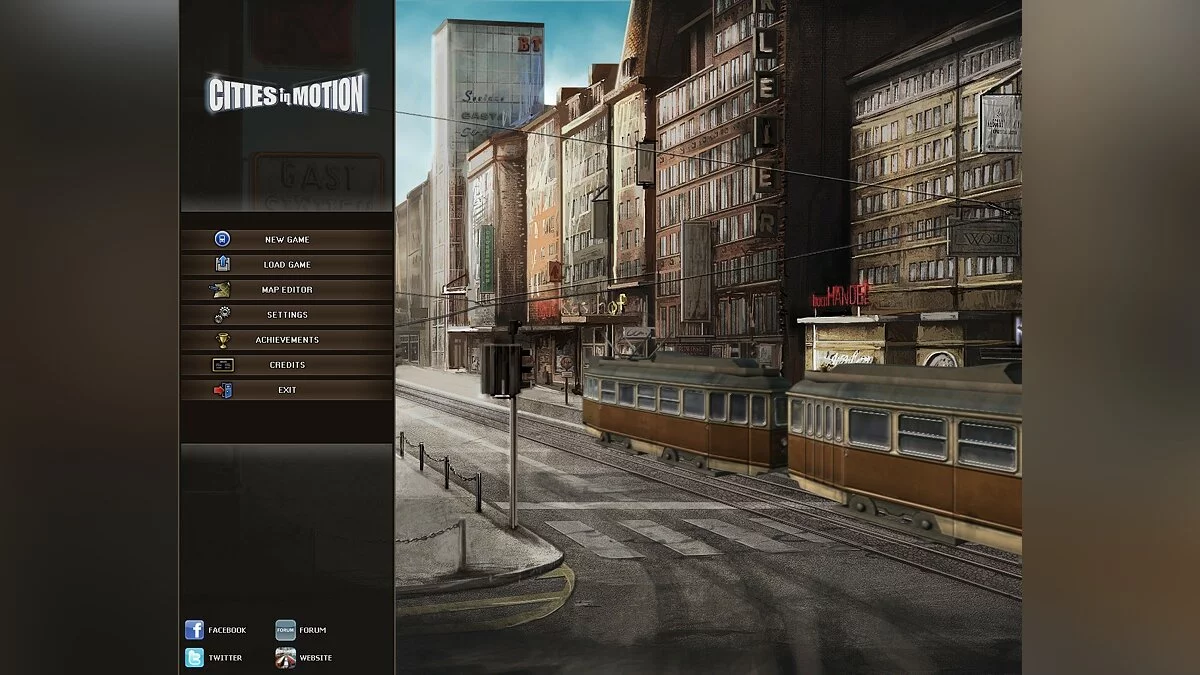Start a New Game

pos(287,239)
